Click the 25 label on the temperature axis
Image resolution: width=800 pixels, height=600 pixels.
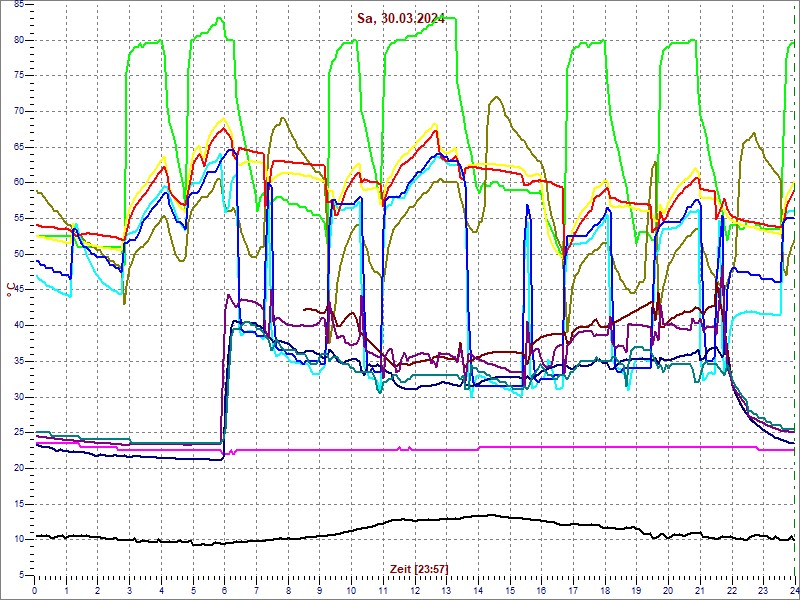(18, 433)
